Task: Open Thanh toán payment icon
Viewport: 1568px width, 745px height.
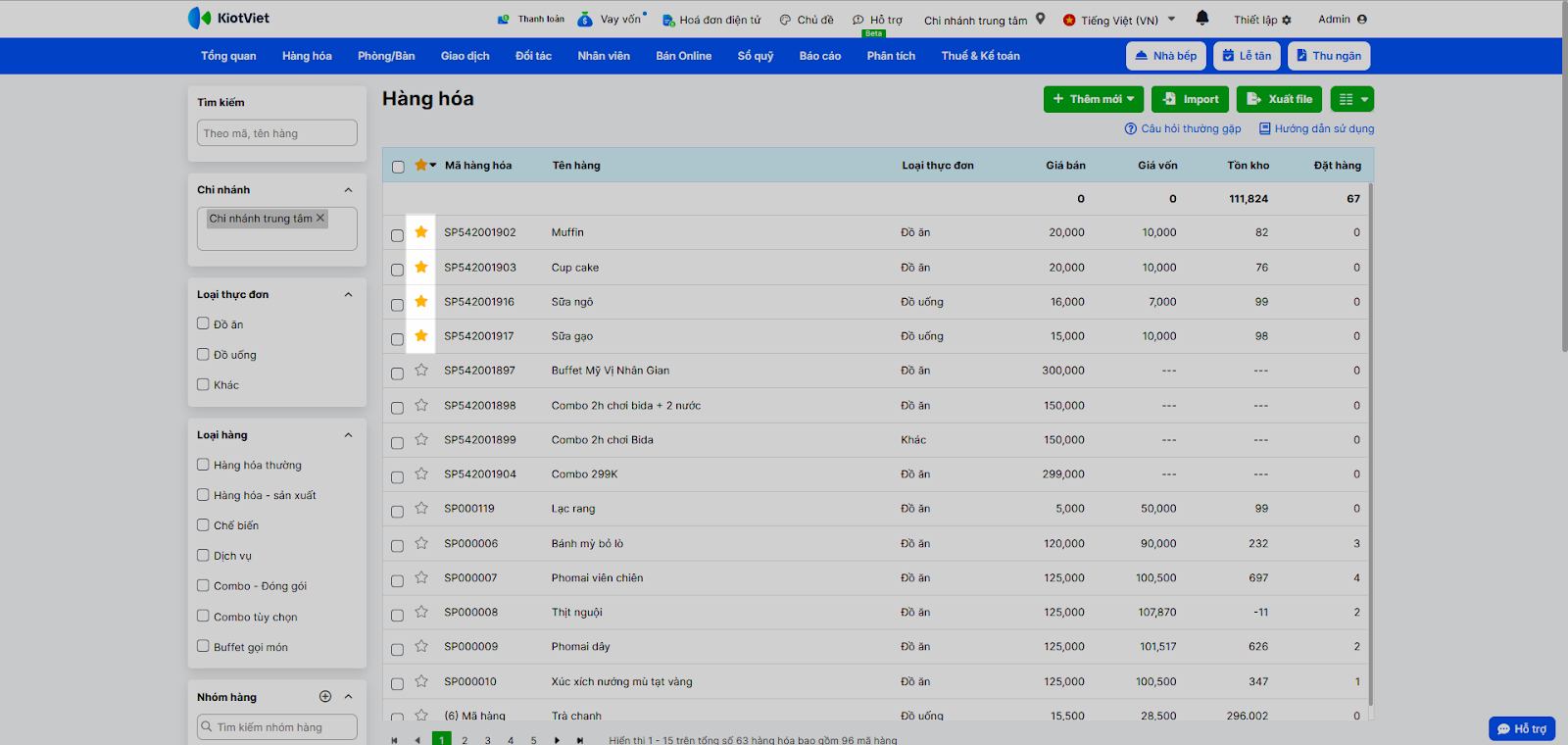Action: coord(531,19)
